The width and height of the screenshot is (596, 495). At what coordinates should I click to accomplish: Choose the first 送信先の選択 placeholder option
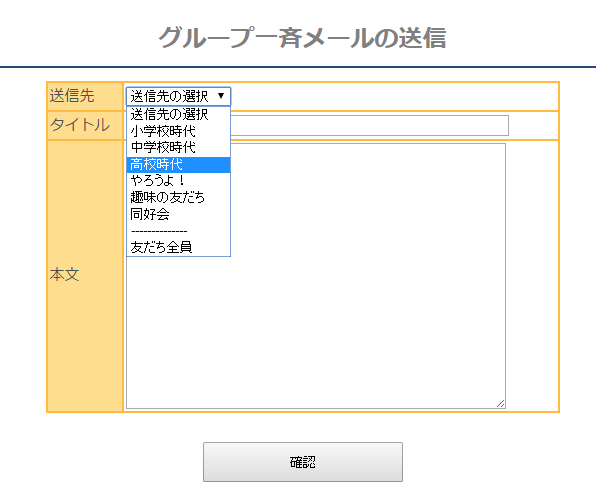point(178,114)
